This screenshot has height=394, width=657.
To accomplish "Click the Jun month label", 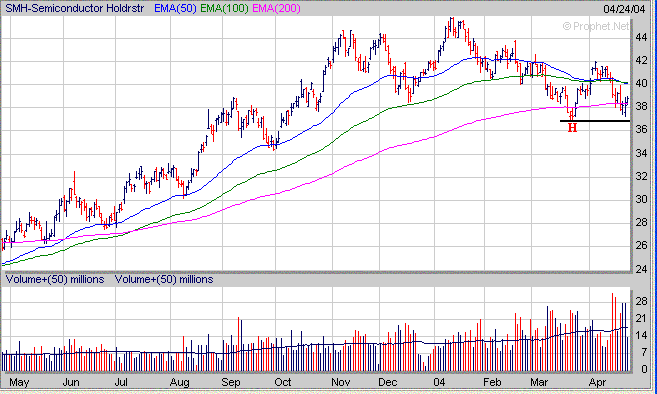I will [71, 382].
